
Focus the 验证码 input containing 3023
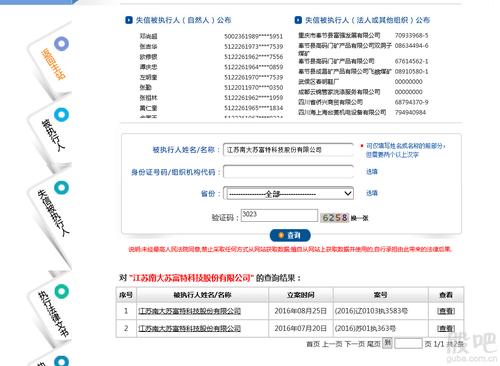(279, 215)
